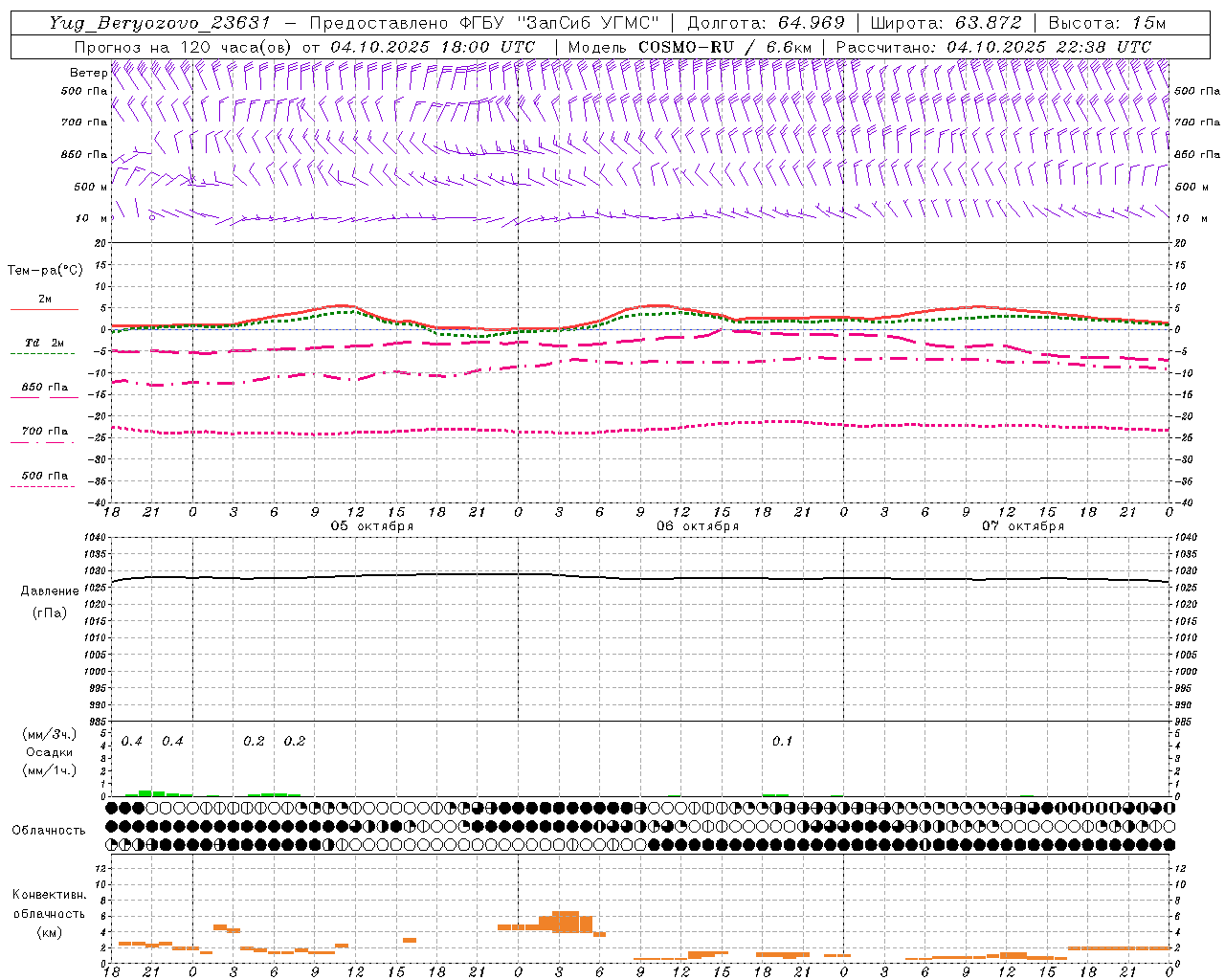Click the Ветер panel label

(x=88, y=73)
